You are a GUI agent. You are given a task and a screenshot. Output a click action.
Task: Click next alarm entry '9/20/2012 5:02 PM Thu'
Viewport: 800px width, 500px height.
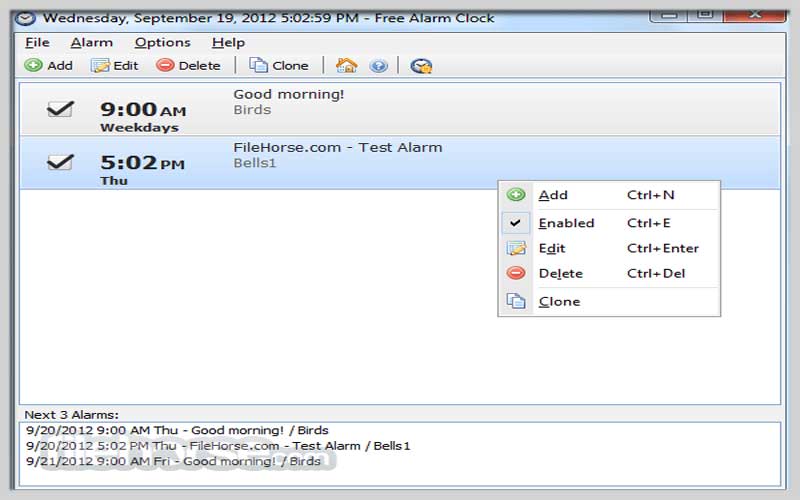coord(218,445)
